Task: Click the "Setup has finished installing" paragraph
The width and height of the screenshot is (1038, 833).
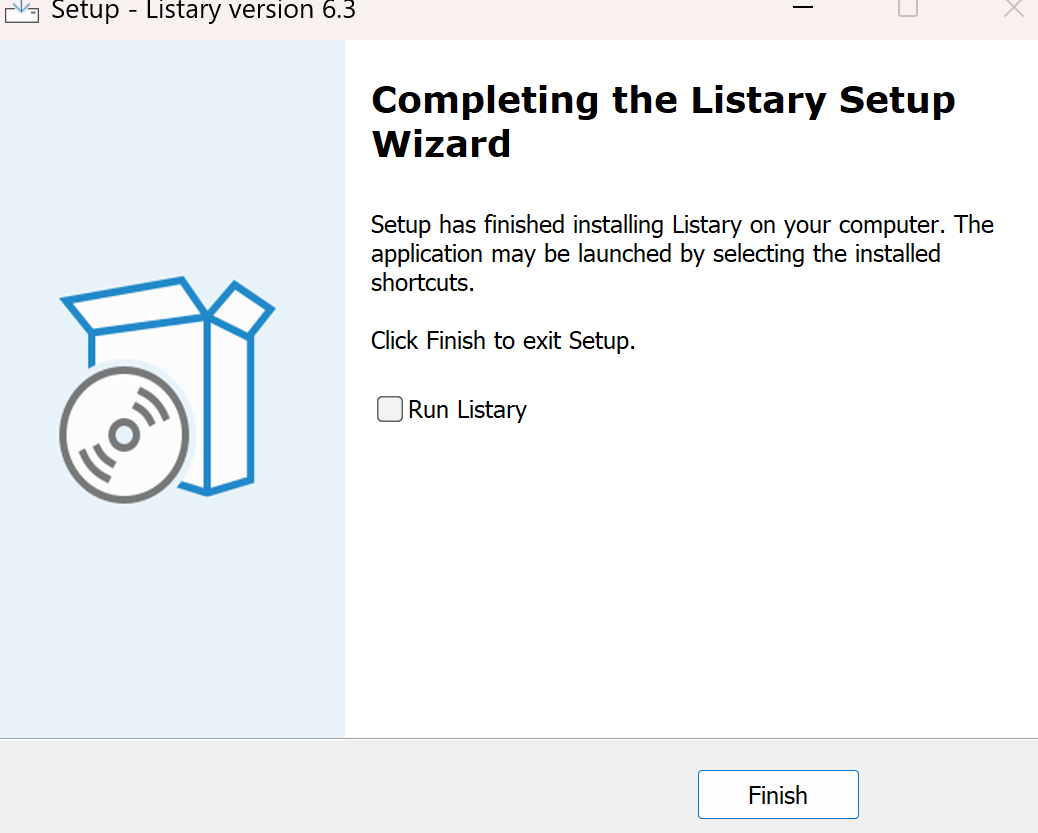Action: 682,254
